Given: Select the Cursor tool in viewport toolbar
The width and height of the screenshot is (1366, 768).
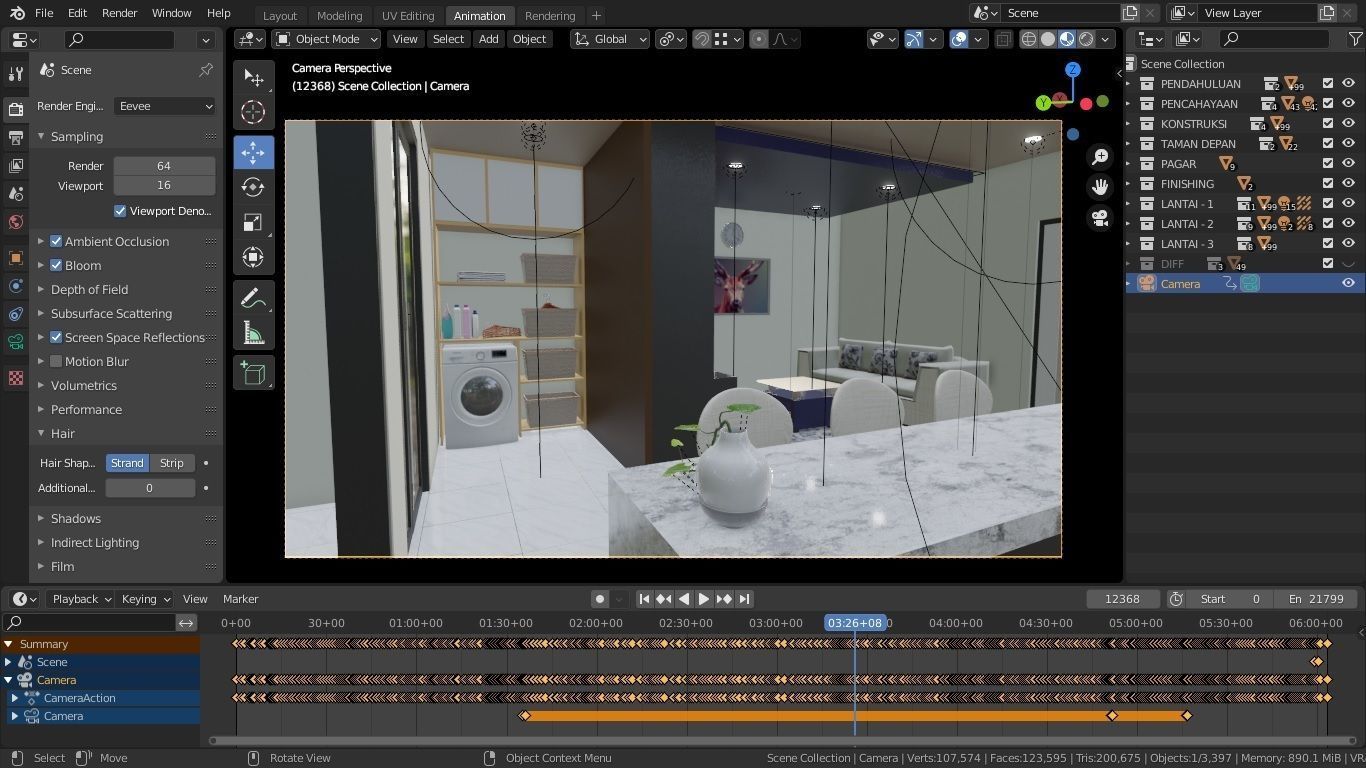Looking at the screenshot, I should point(253,112).
